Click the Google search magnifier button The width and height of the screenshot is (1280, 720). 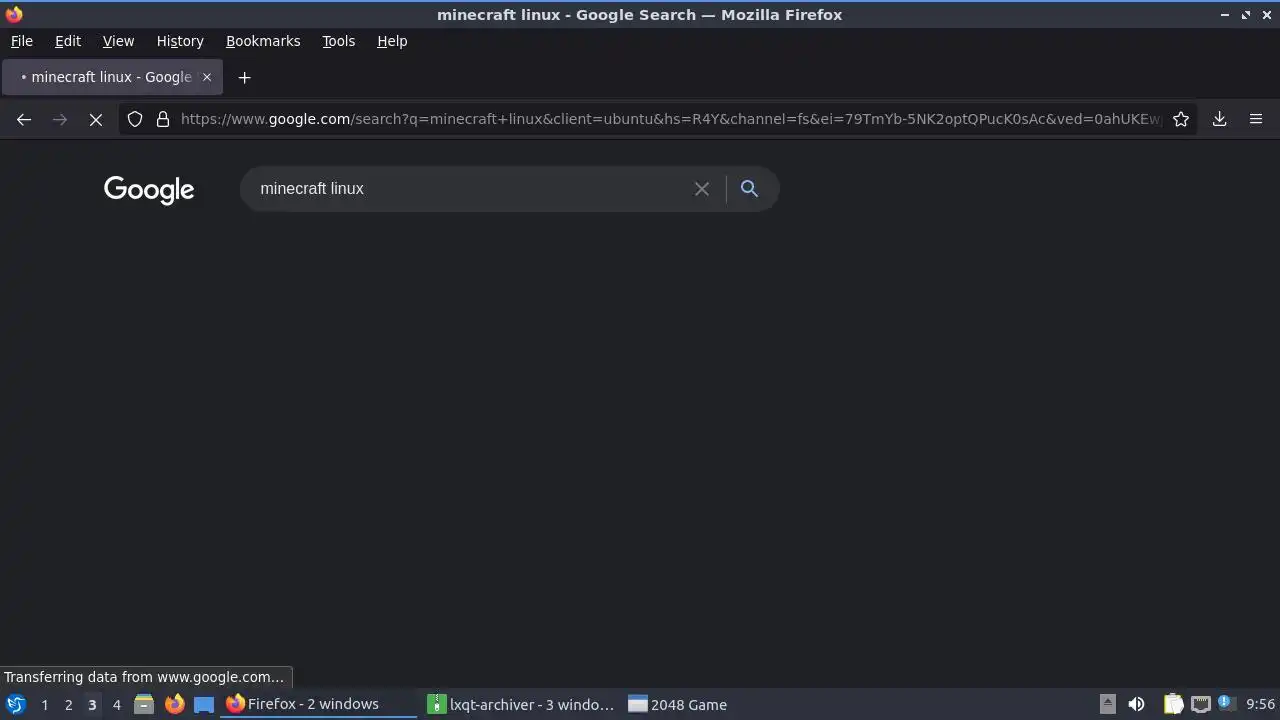pos(749,189)
